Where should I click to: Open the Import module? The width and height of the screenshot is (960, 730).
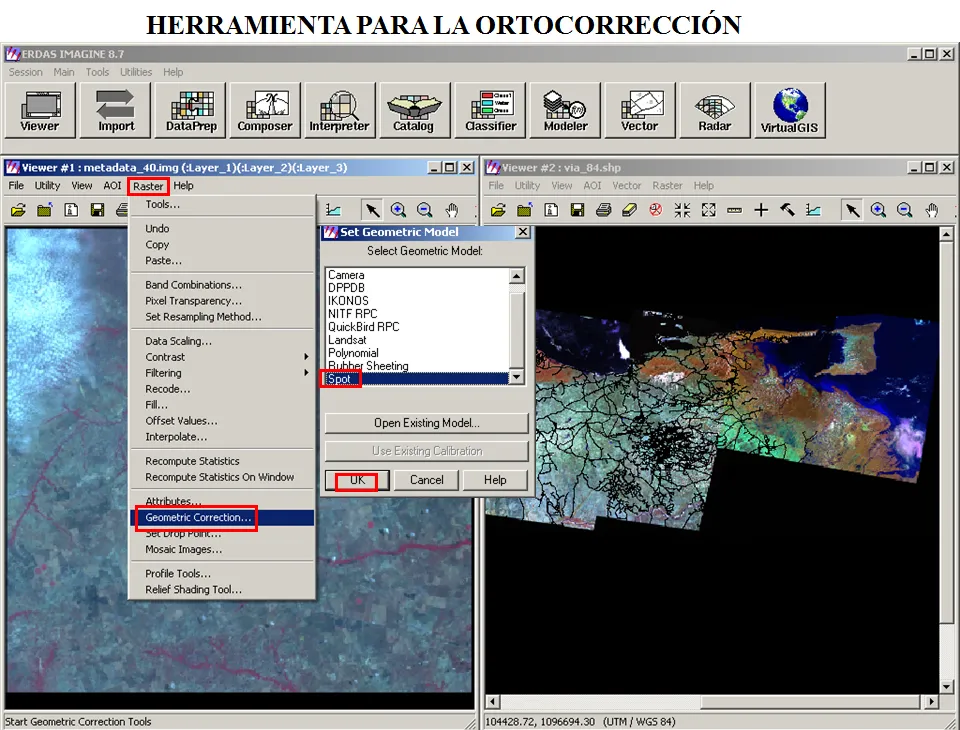[116, 110]
